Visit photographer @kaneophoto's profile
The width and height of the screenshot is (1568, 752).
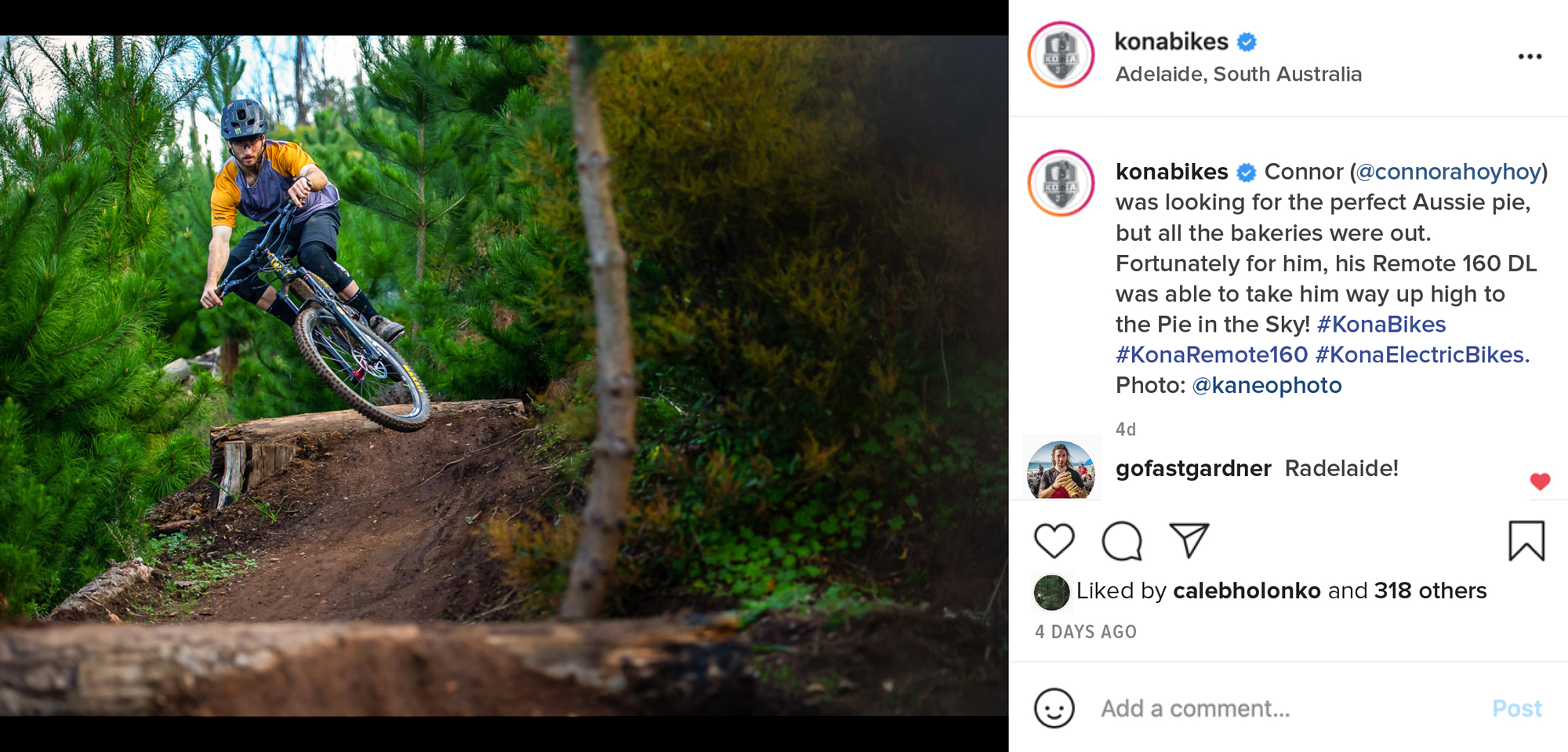pyautogui.click(x=1266, y=385)
